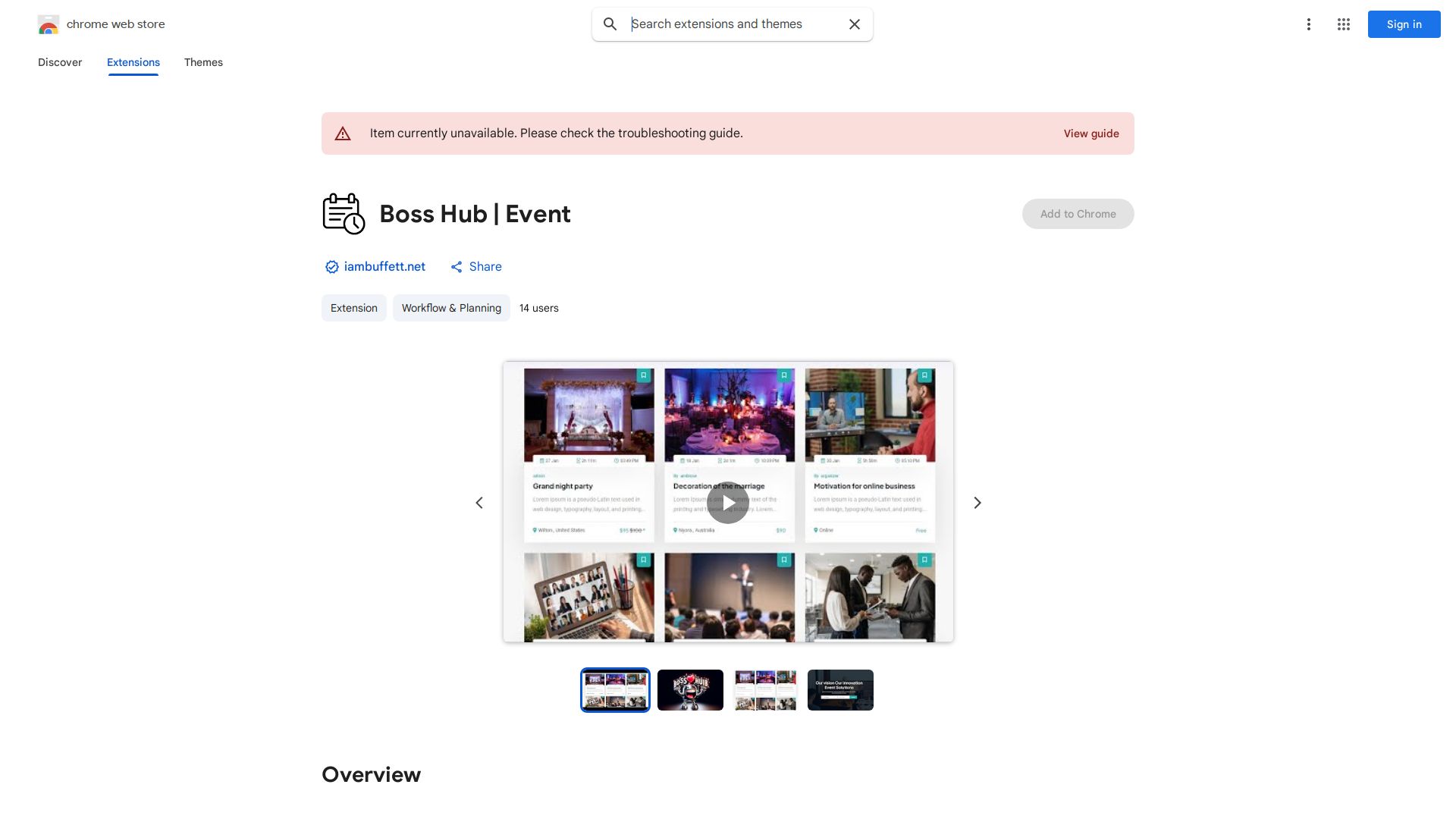
Task: Click the Sign in button
Action: pos(1404,24)
